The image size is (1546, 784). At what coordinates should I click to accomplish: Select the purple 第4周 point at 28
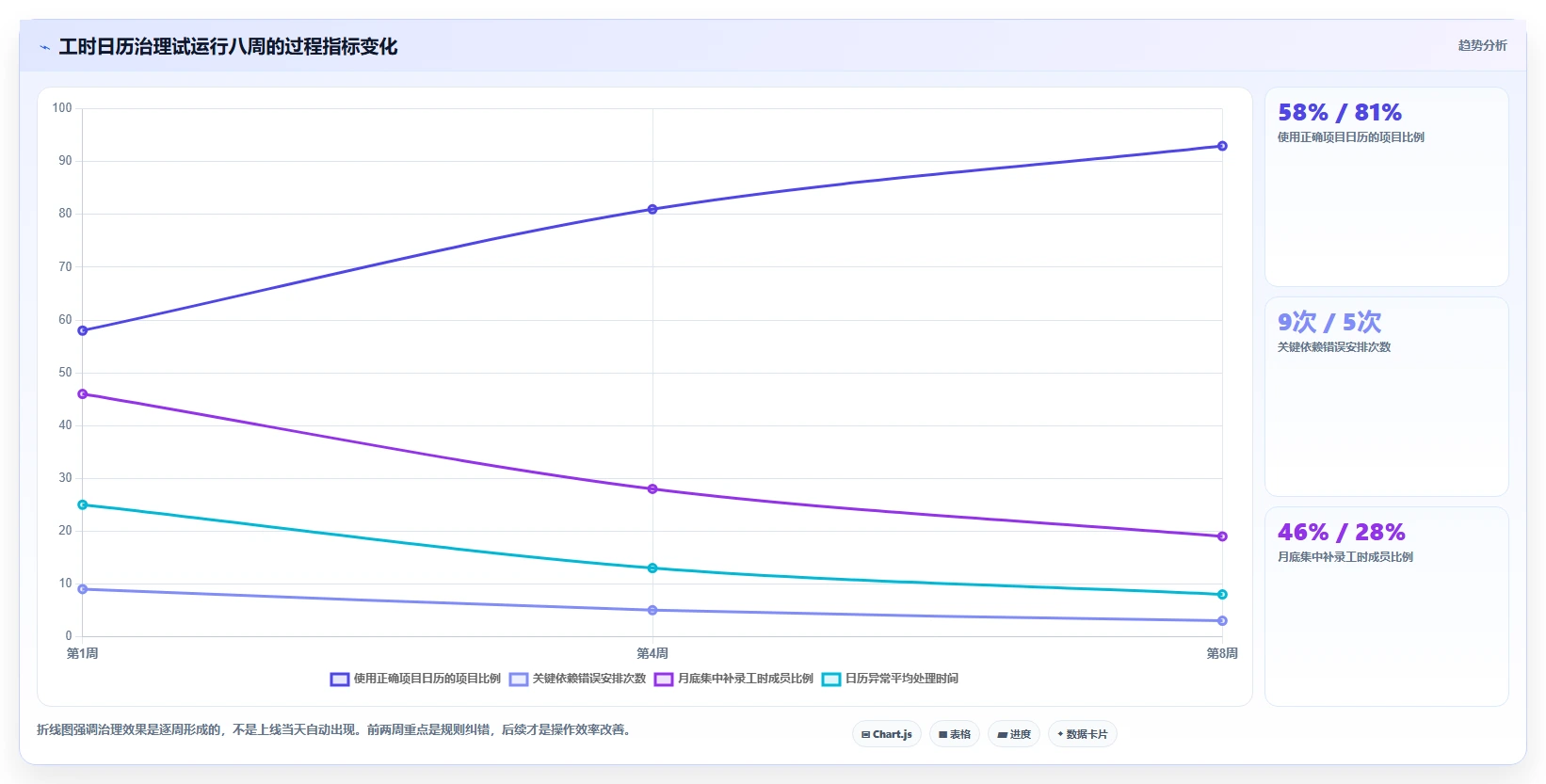(652, 489)
